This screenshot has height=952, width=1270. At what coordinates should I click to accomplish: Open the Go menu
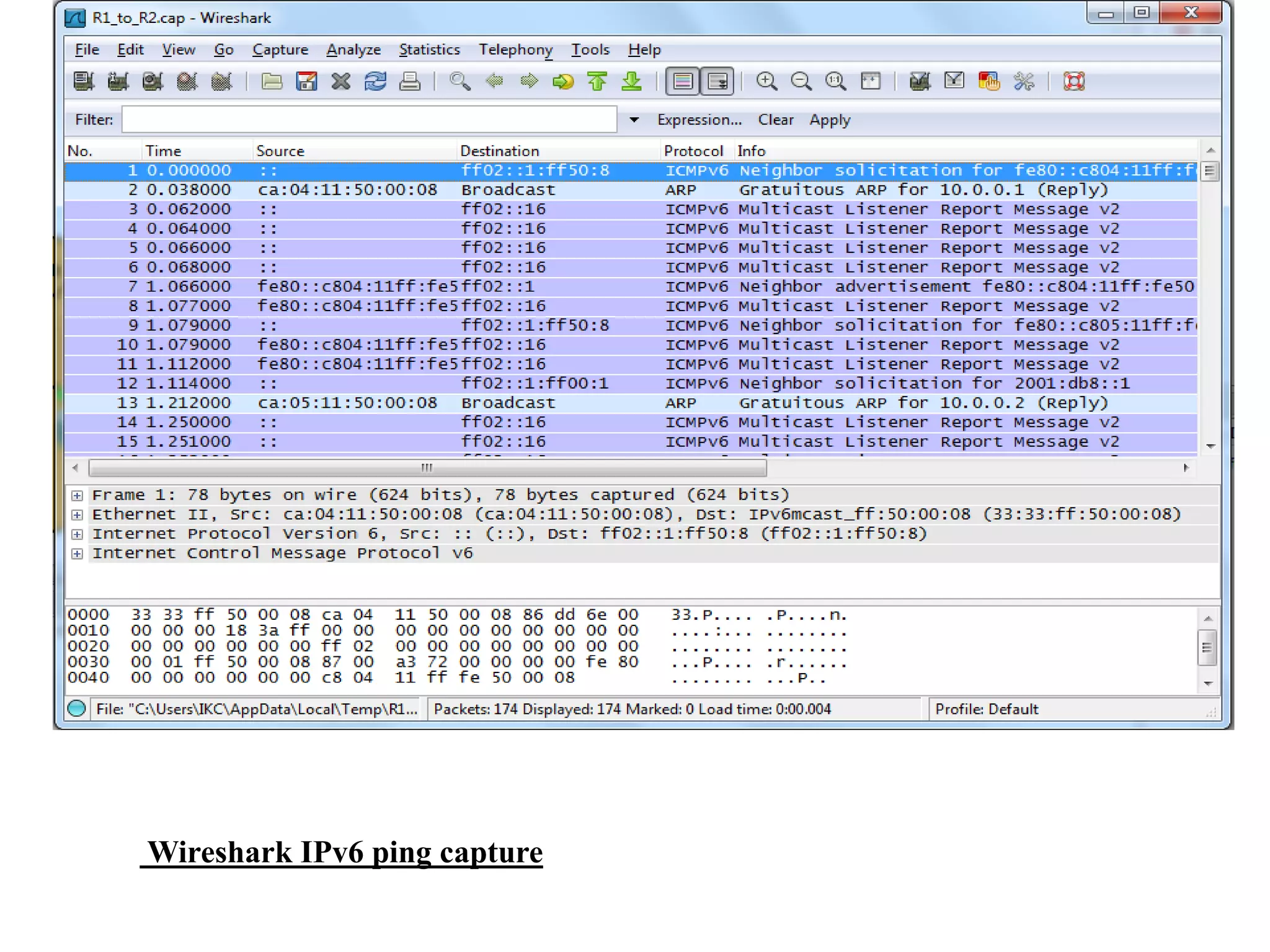pyautogui.click(x=224, y=50)
